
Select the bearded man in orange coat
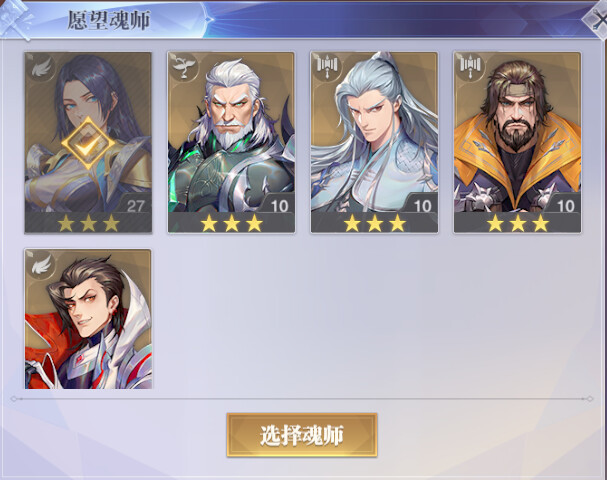click(518, 142)
